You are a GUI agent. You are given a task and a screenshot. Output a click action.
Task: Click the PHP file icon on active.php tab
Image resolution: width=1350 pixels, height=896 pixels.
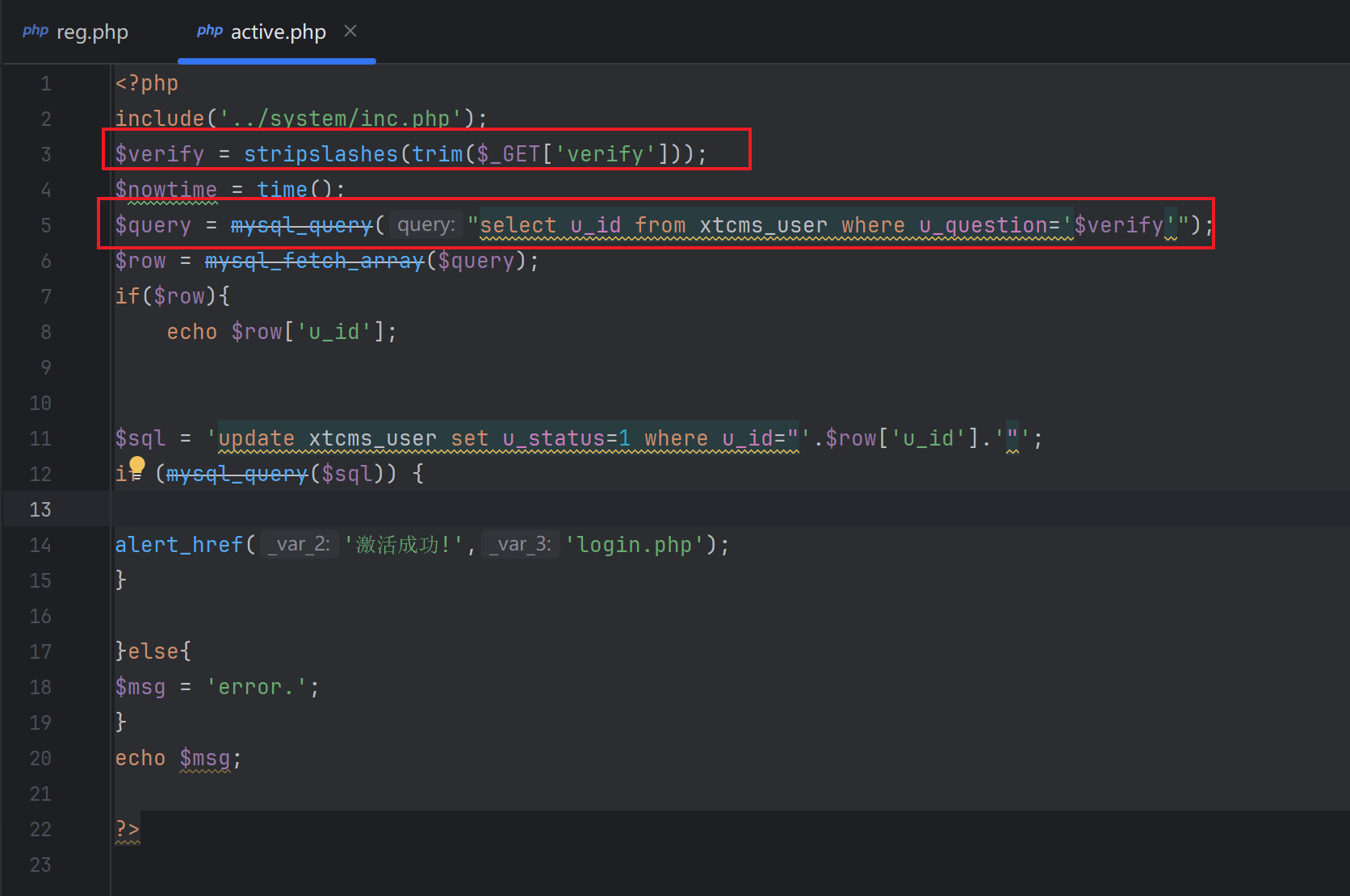point(210,31)
